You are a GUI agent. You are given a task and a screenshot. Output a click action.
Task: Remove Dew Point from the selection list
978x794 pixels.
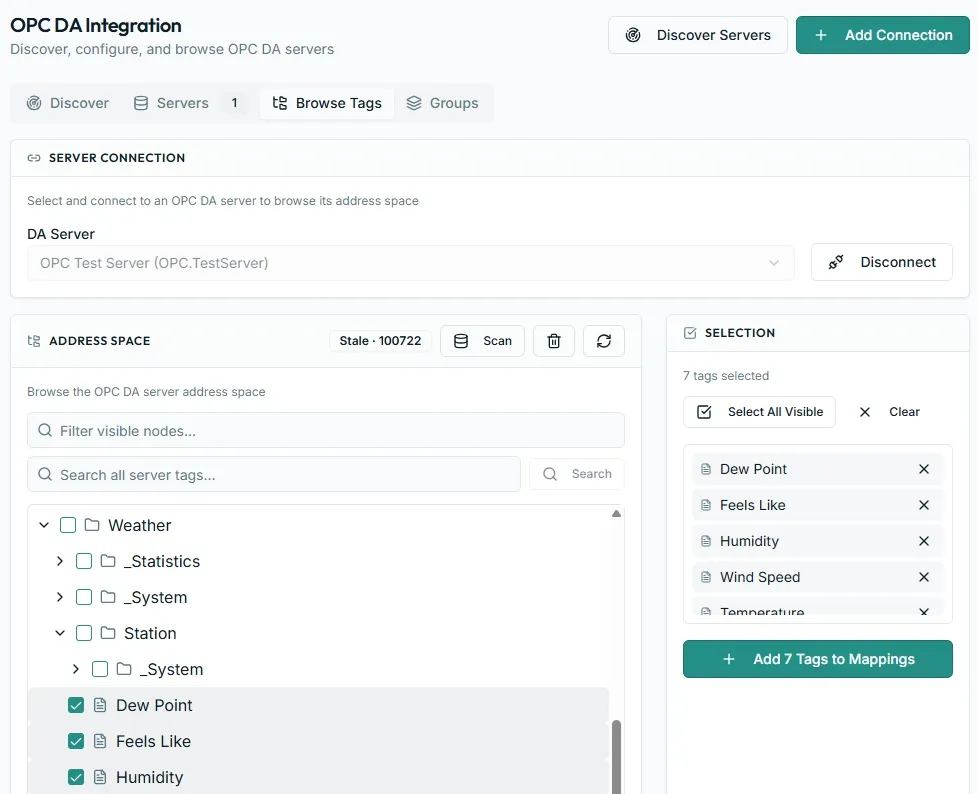coord(924,469)
